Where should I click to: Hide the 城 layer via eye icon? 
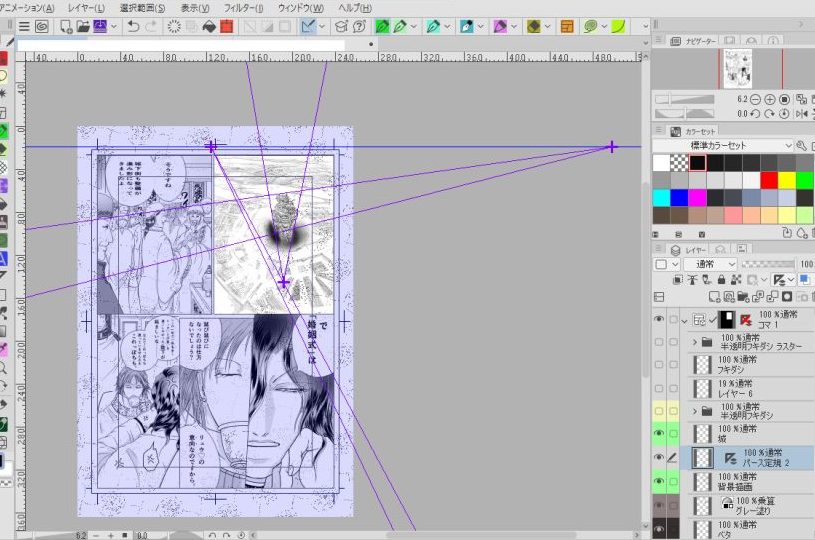click(x=659, y=433)
